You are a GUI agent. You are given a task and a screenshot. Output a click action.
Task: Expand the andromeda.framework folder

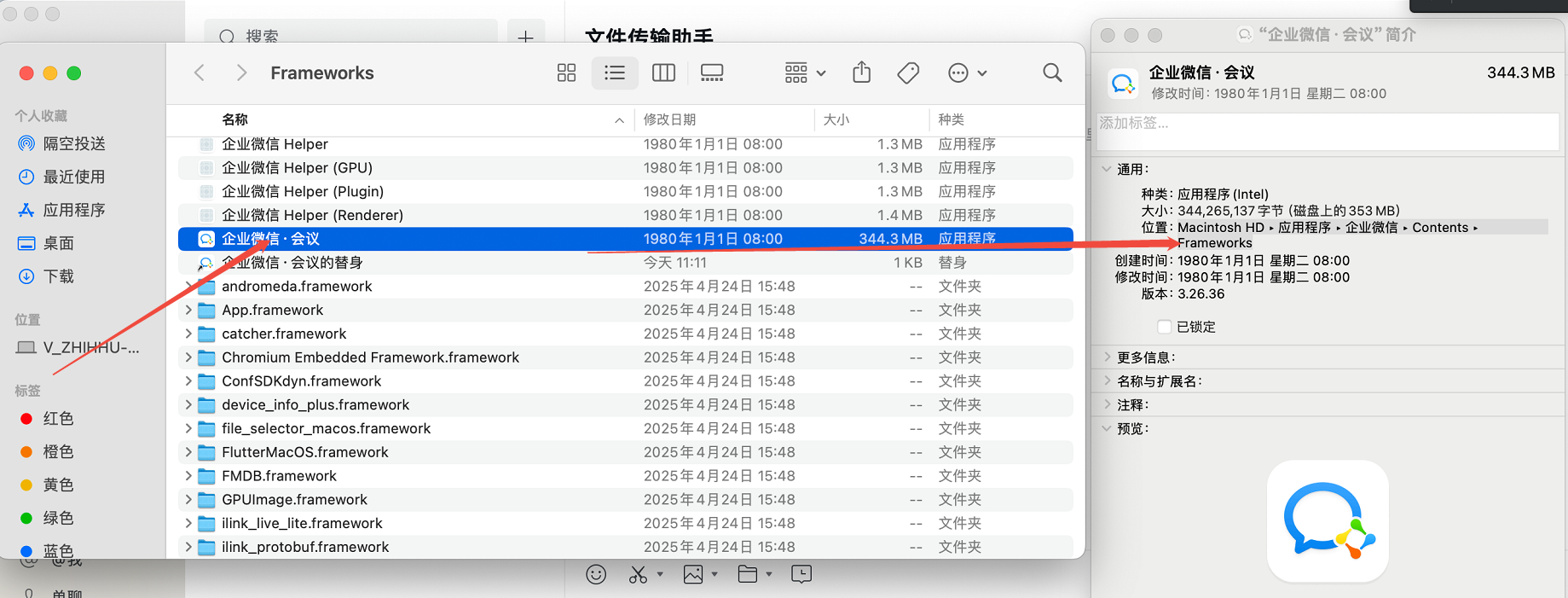click(x=188, y=287)
